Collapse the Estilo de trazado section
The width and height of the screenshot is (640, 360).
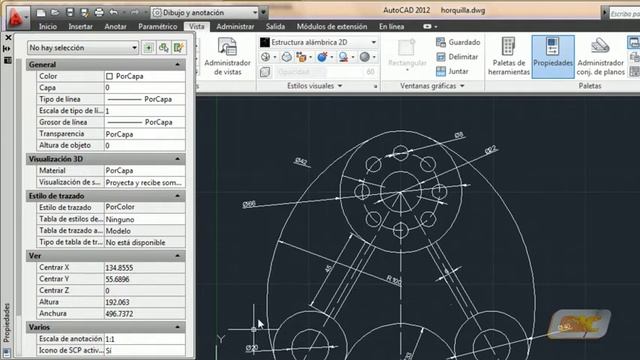178,196
